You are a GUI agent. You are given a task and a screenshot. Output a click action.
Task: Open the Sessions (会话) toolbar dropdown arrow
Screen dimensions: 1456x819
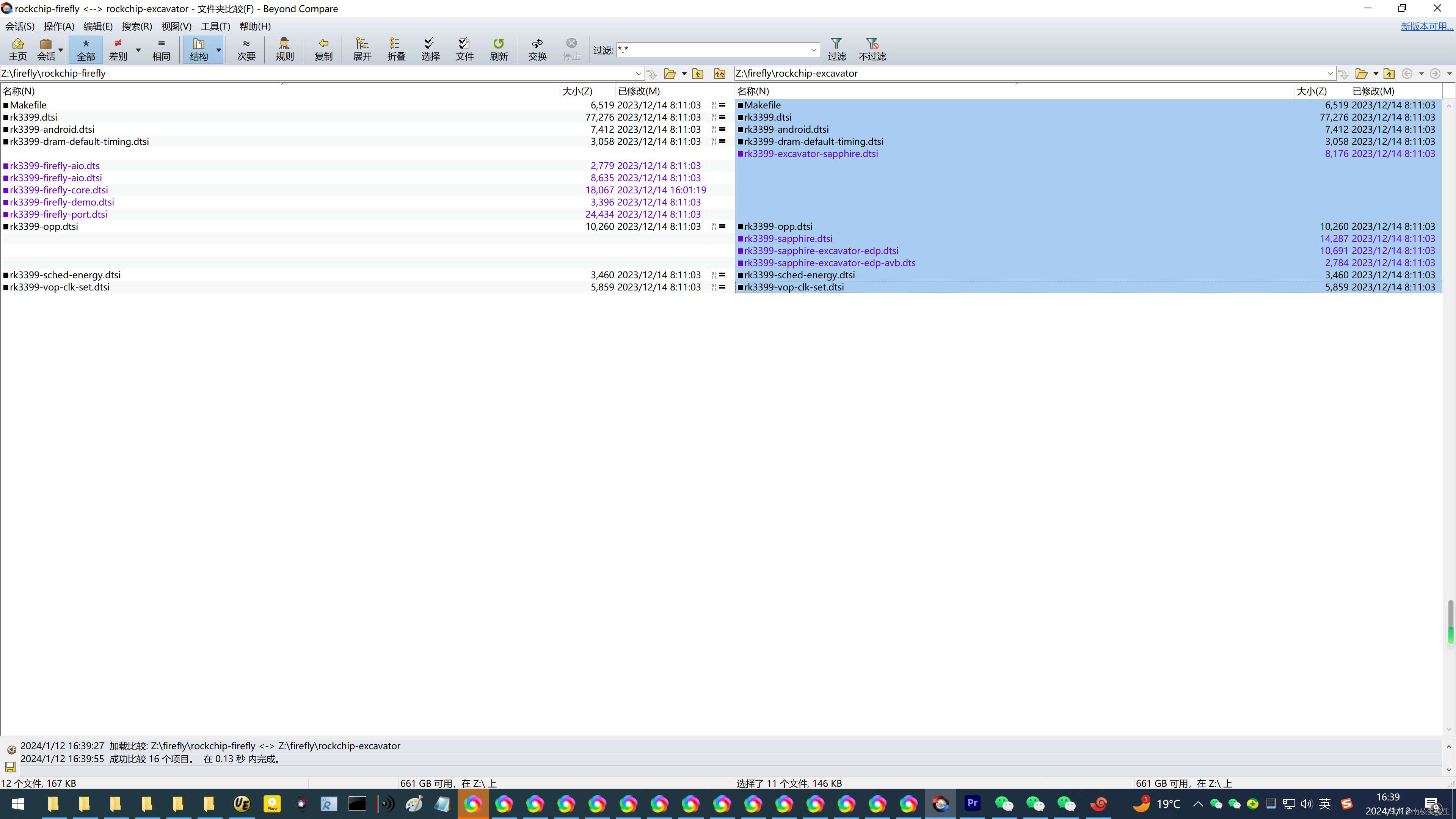[x=61, y=50]
